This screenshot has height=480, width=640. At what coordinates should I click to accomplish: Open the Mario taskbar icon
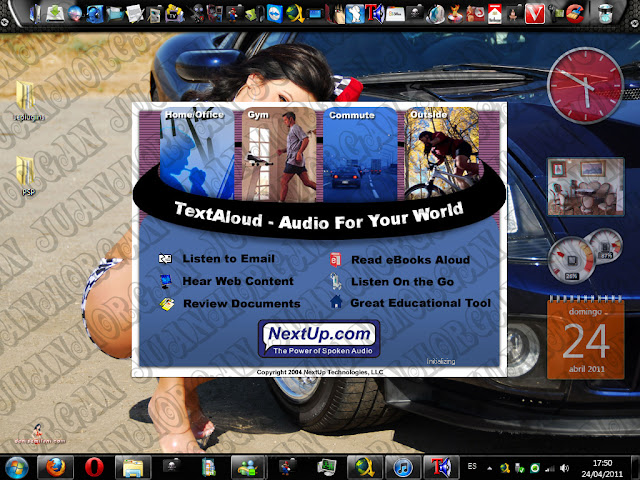288,467
